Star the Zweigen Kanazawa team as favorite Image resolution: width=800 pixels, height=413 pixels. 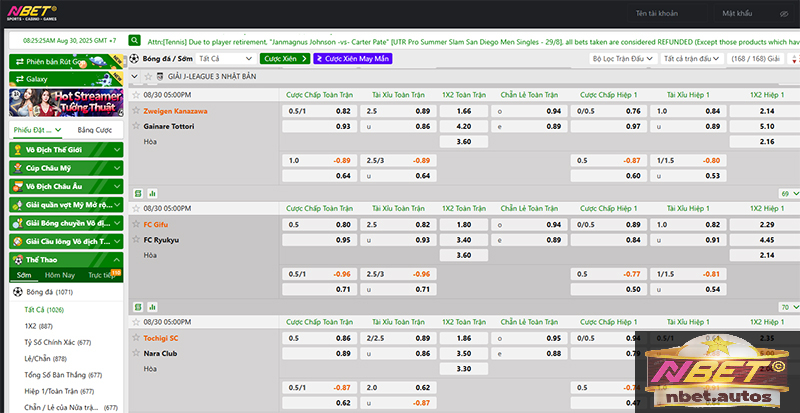[136, 111]
